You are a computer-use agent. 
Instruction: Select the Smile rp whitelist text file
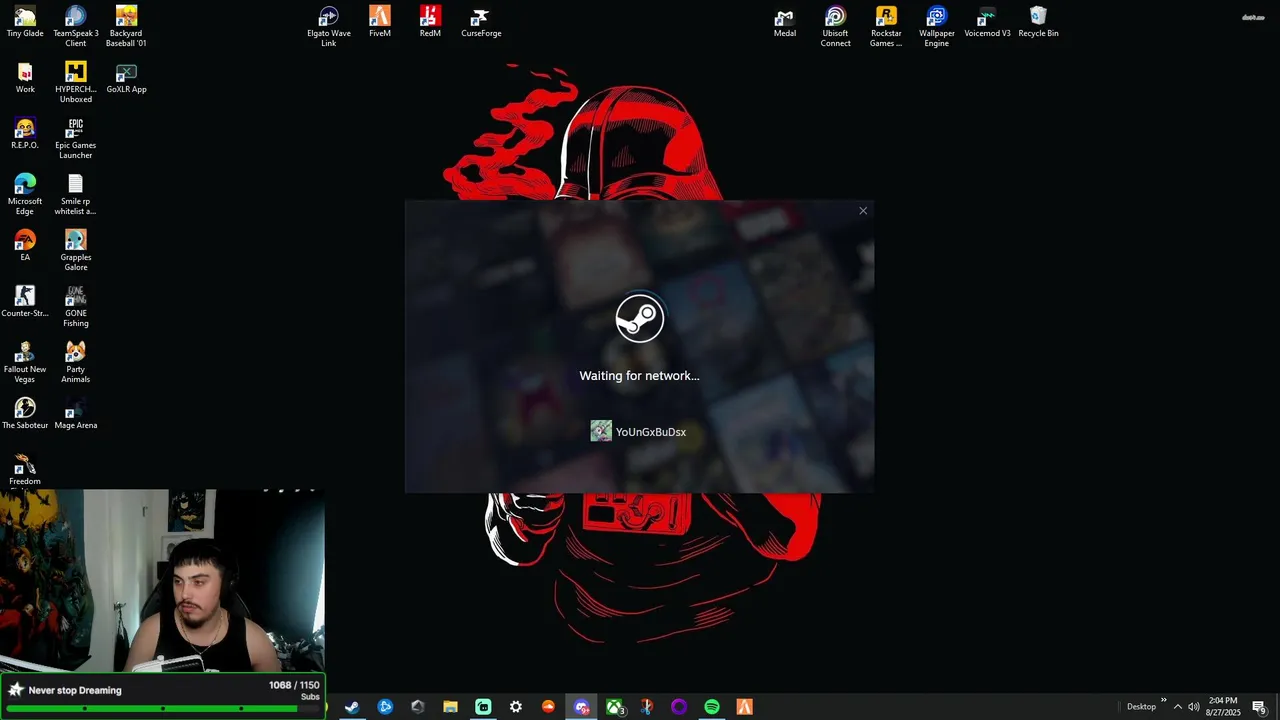point(76,195)
